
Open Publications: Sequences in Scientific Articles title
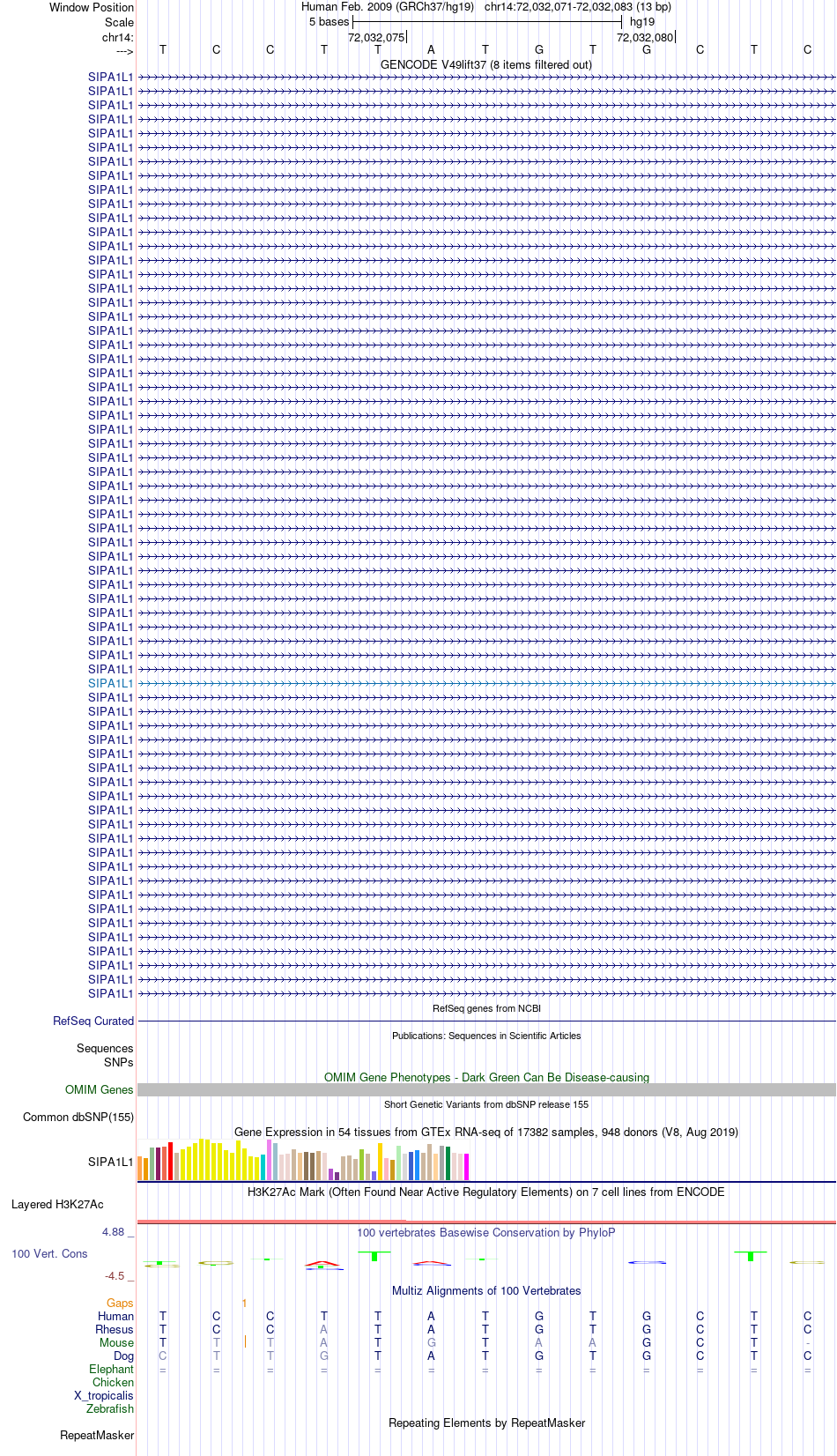coord(486,1036)
